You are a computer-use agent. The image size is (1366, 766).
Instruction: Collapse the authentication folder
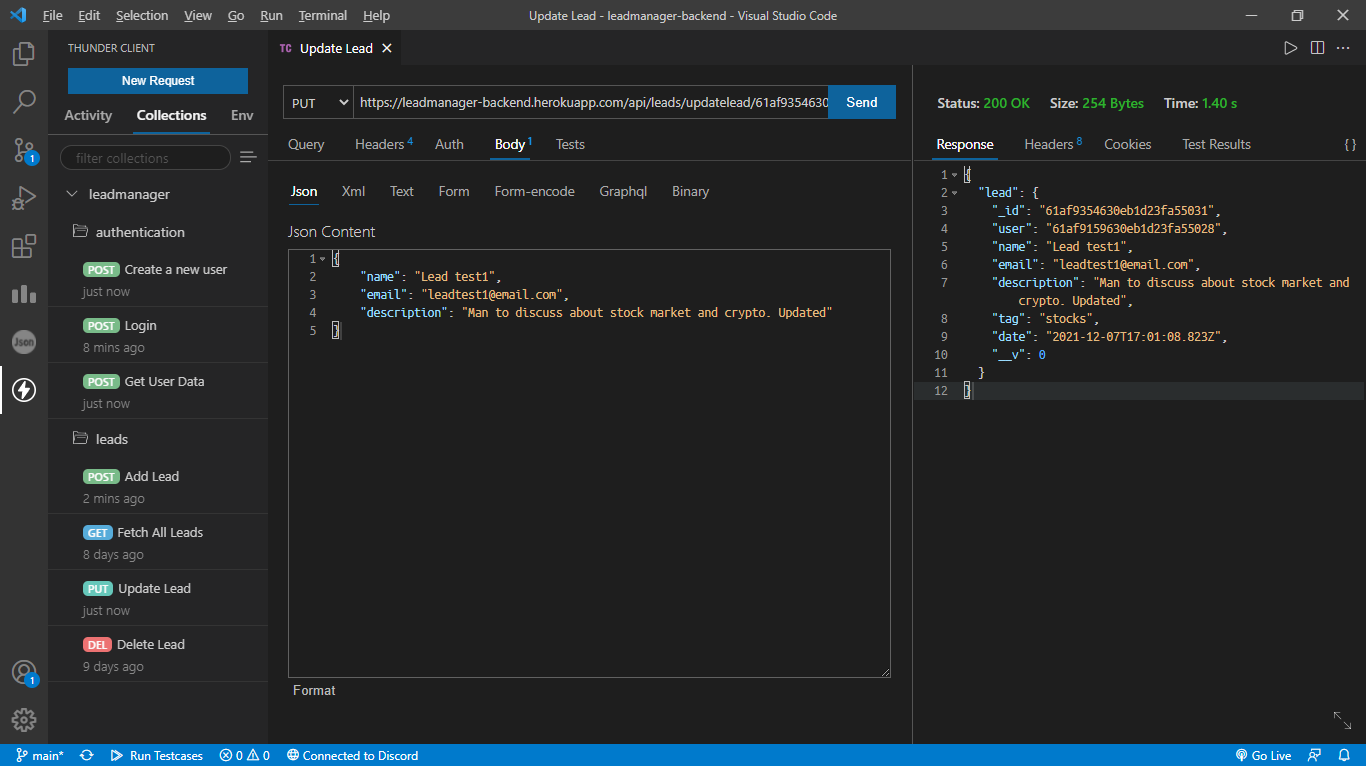click(81, 232)
